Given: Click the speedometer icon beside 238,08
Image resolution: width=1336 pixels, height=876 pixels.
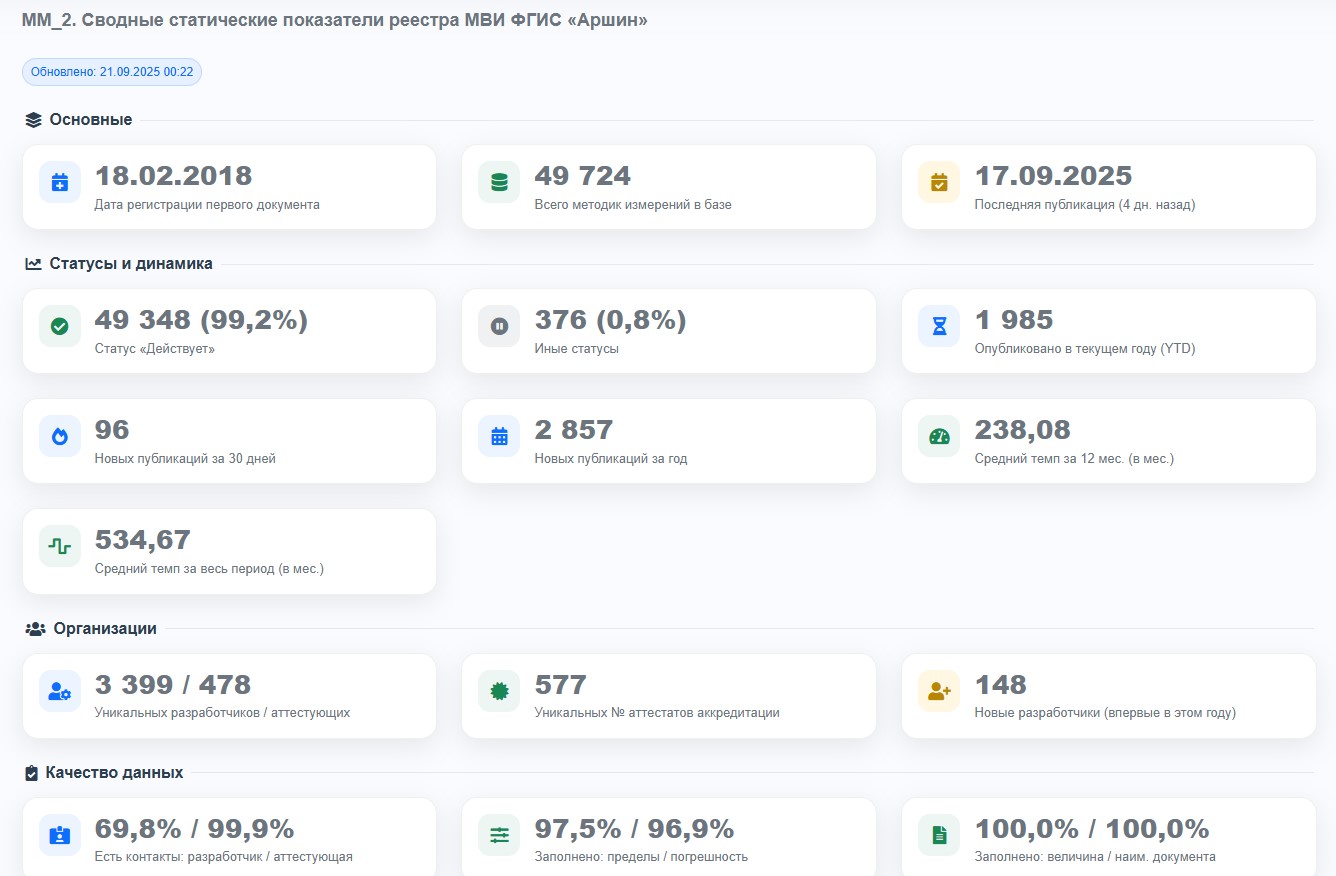Looking at the screenshot, I should [x=939, y=437].
